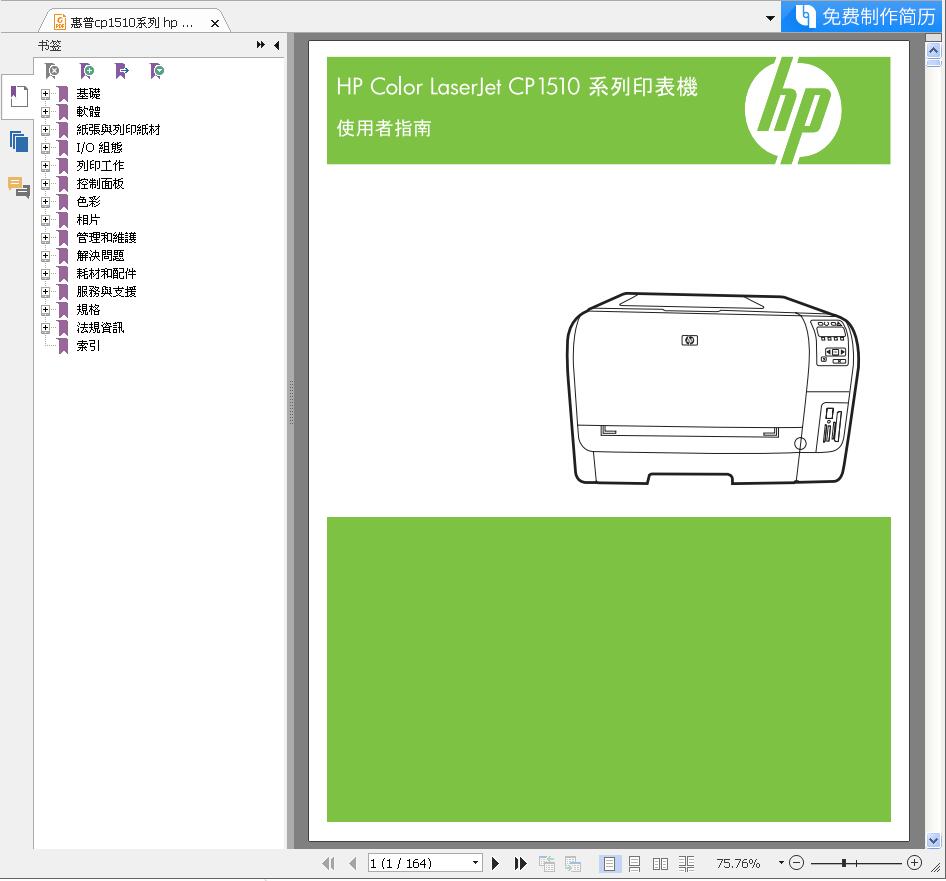946x881 pixels.
Task: Select the 惠普cp1510系列 hp document tab
Action: 132,22
